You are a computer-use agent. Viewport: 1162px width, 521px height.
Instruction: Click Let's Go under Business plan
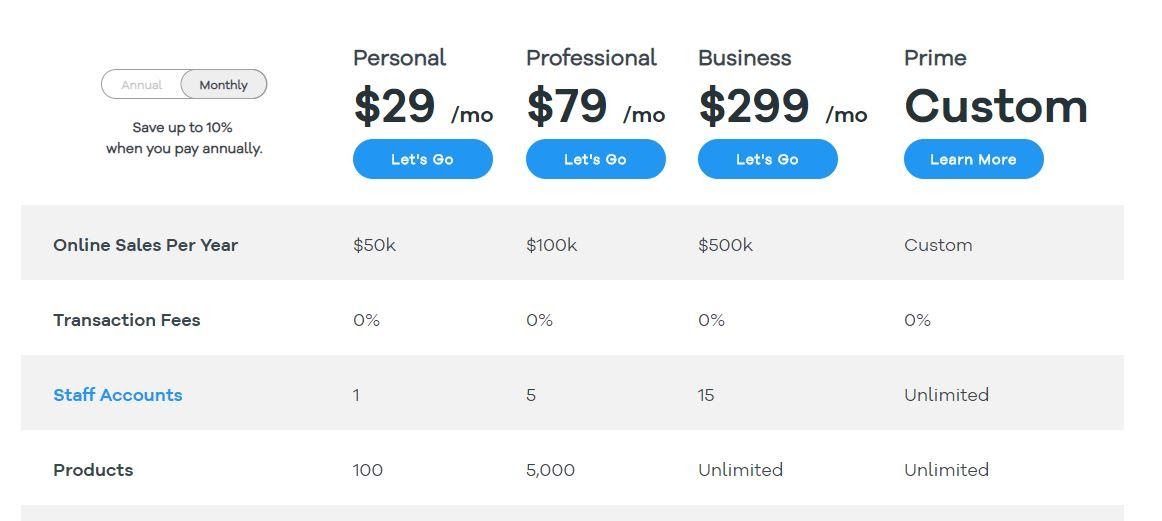point(768,159)
